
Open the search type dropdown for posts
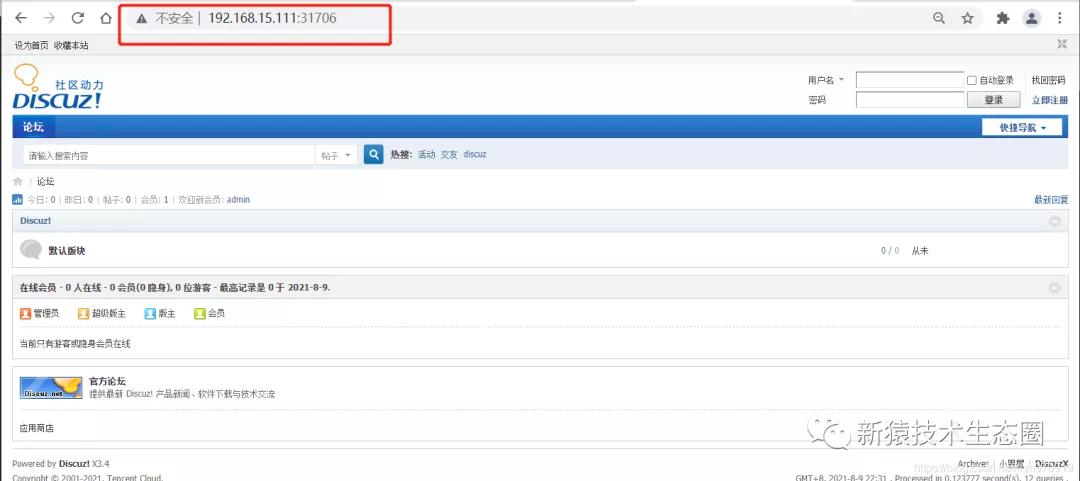(x=335, y=155)
